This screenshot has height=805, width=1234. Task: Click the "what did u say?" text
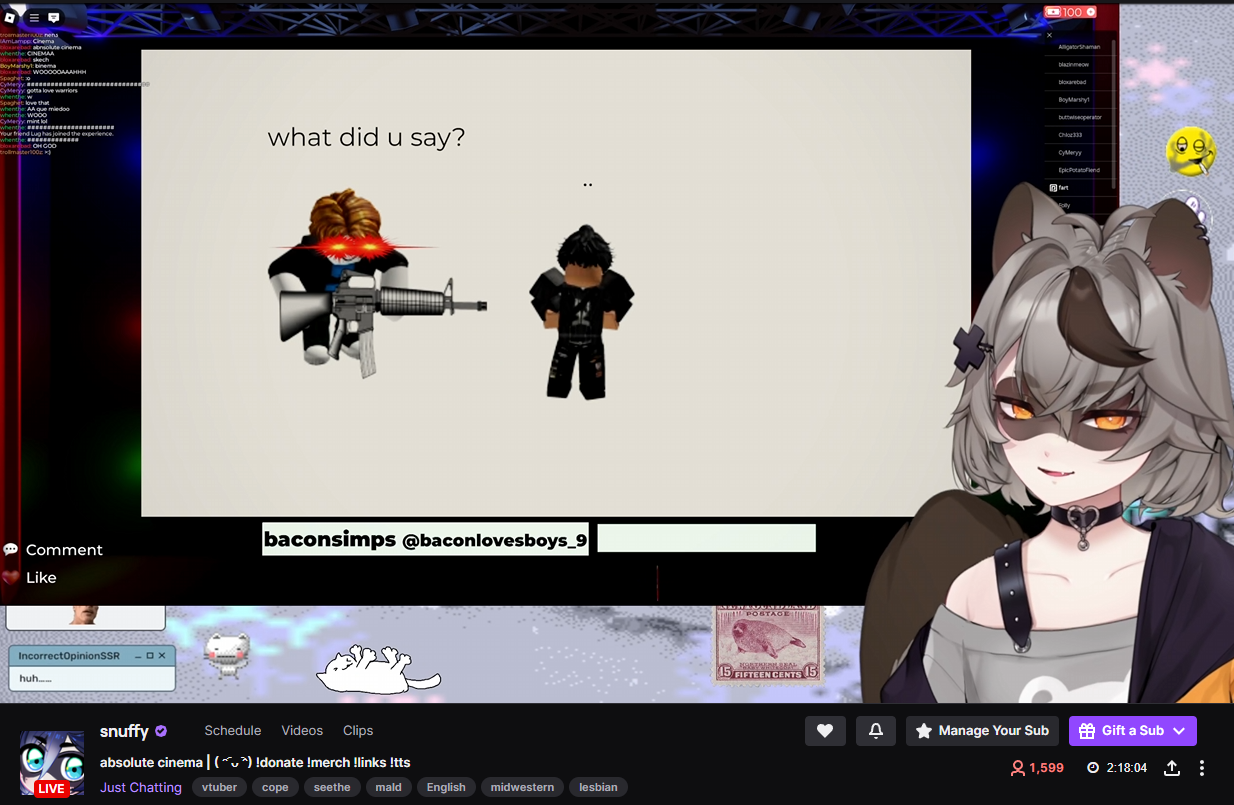366,137
